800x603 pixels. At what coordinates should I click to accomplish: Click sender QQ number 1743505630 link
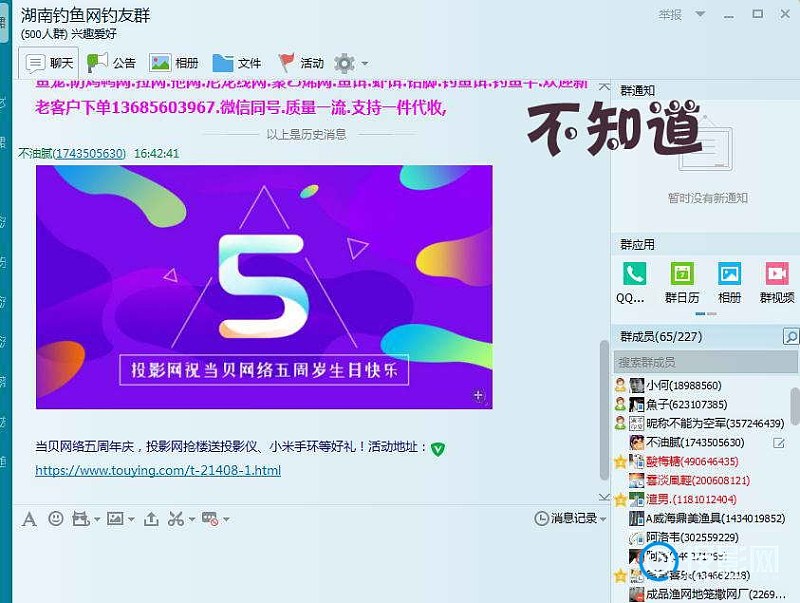click(90, 154)
